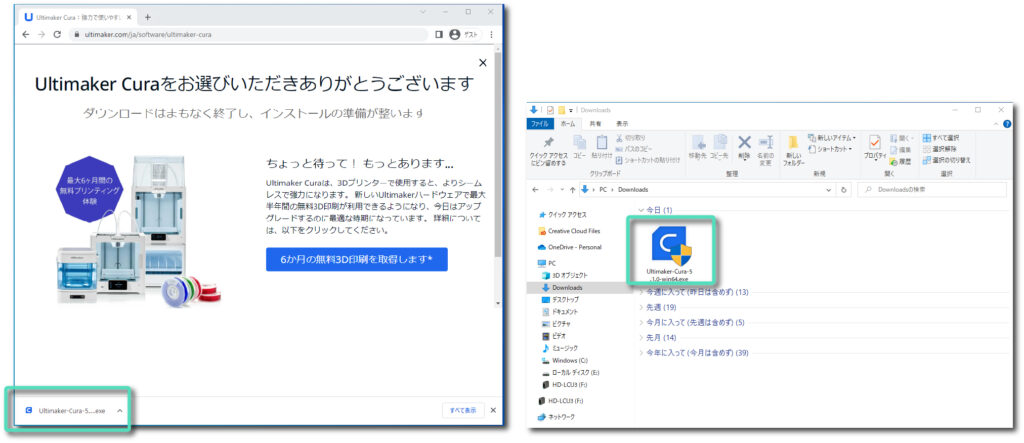The width and height of the screenshot is (1024, 443).
Task: Click 履歴 in the ribbon 開く group
Action: 900,161
